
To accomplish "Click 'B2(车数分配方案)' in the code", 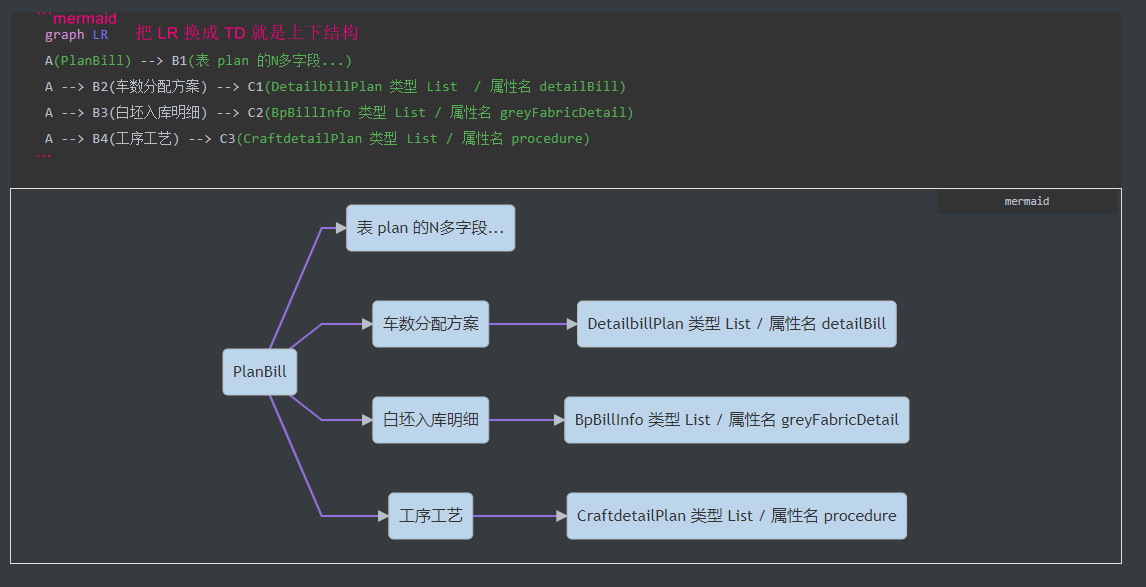I will click(150, 86).
